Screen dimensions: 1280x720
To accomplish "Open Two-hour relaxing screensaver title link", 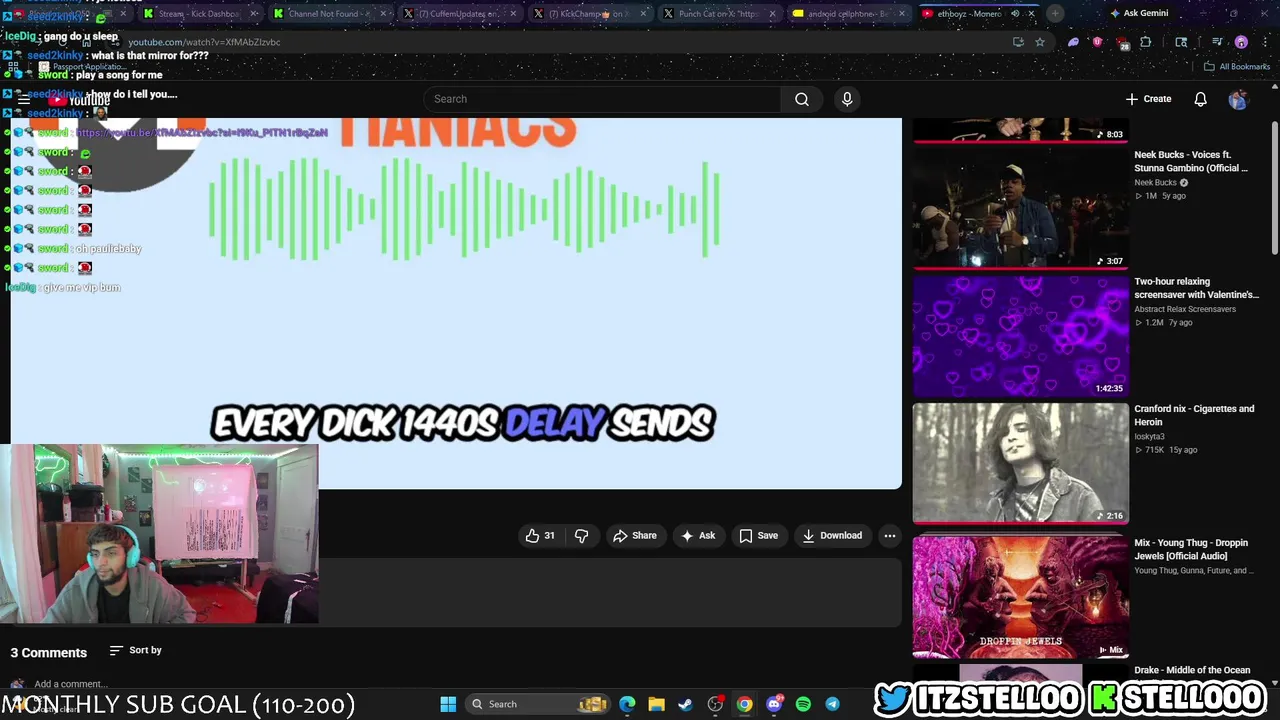I will pos(1196,288).
